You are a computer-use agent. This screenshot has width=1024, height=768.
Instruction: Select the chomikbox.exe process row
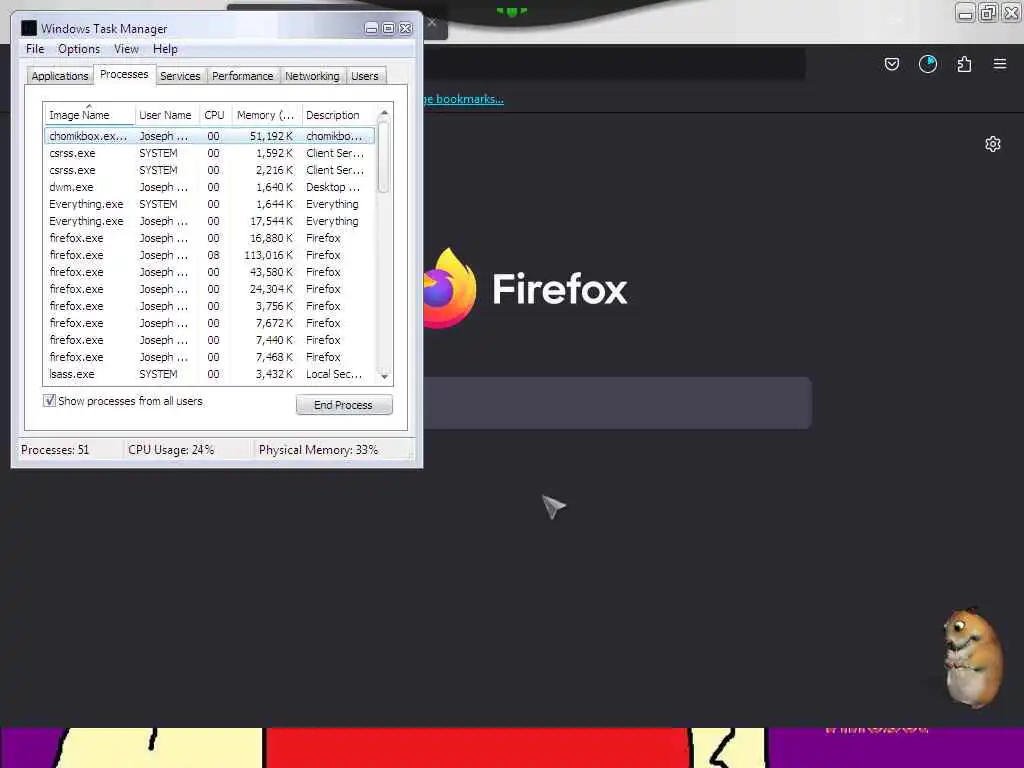(210, 136)
